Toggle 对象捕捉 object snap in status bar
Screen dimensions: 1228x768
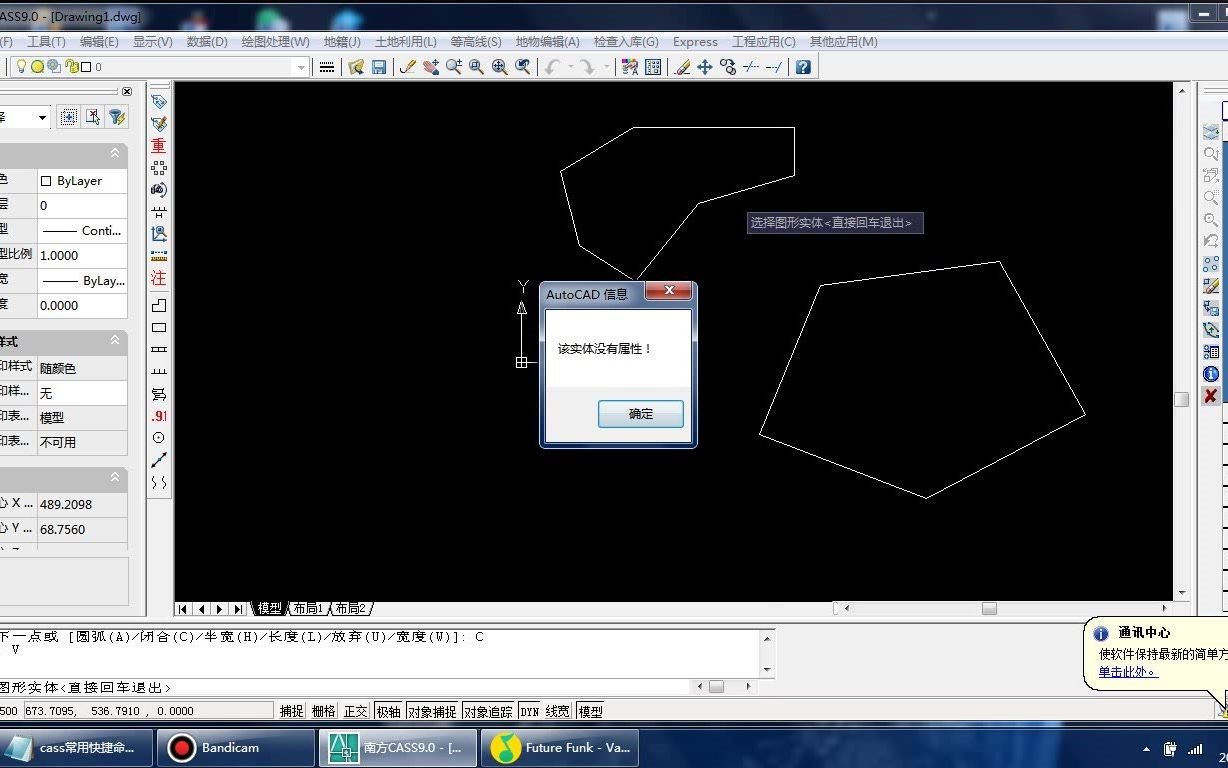coord(432,711)
